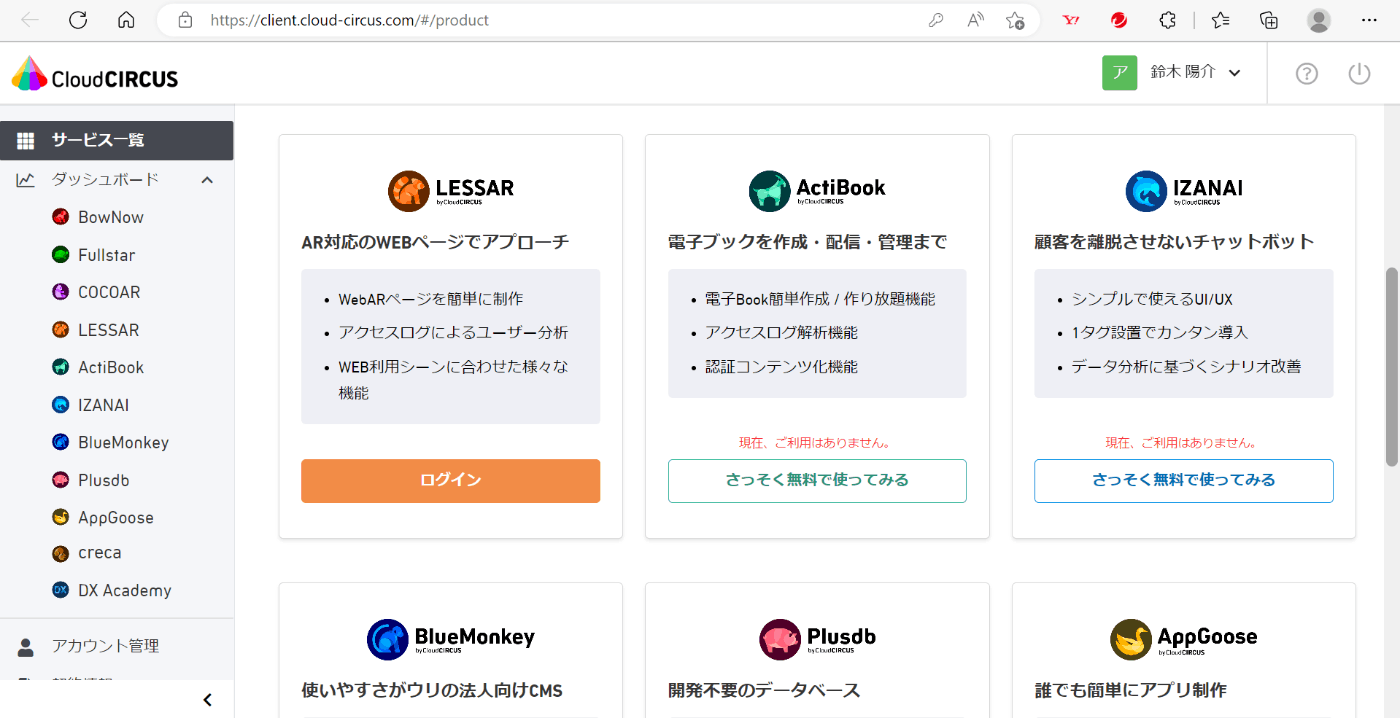Click the CloudCIRCUS logo
The image size is (1400, 718).
click(95, 73)
